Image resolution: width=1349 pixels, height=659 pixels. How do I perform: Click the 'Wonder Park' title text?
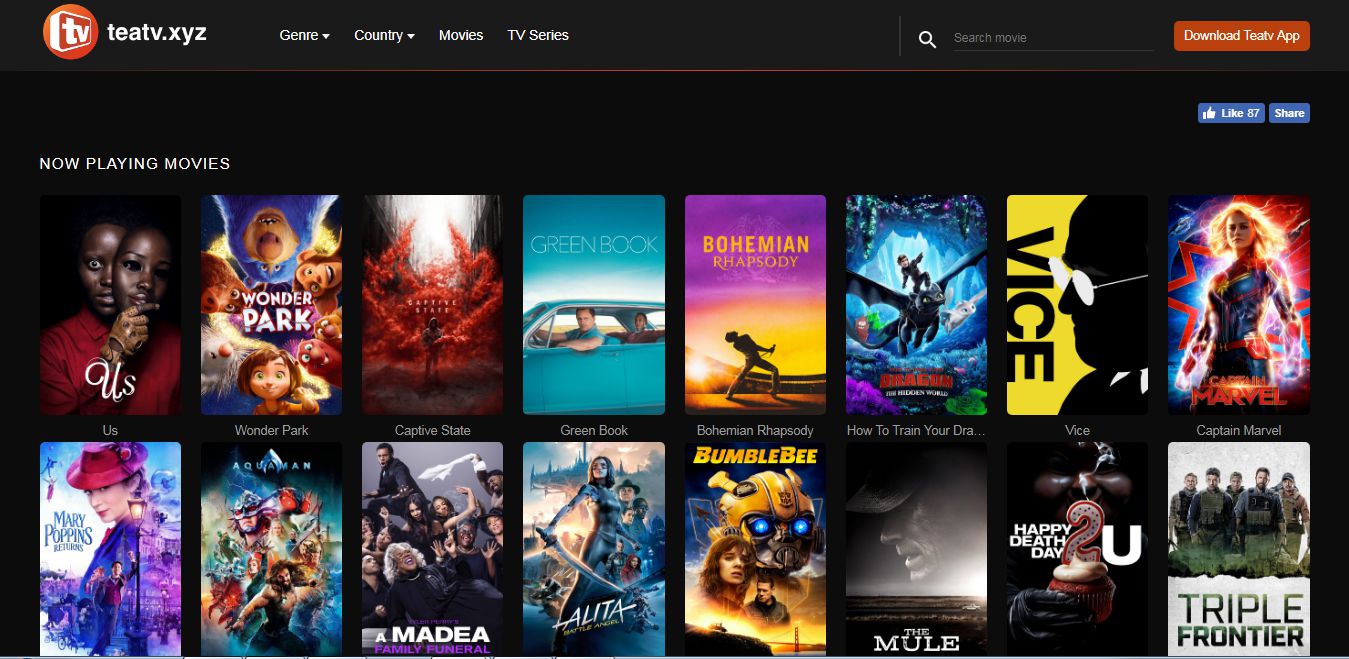[271, 430]
